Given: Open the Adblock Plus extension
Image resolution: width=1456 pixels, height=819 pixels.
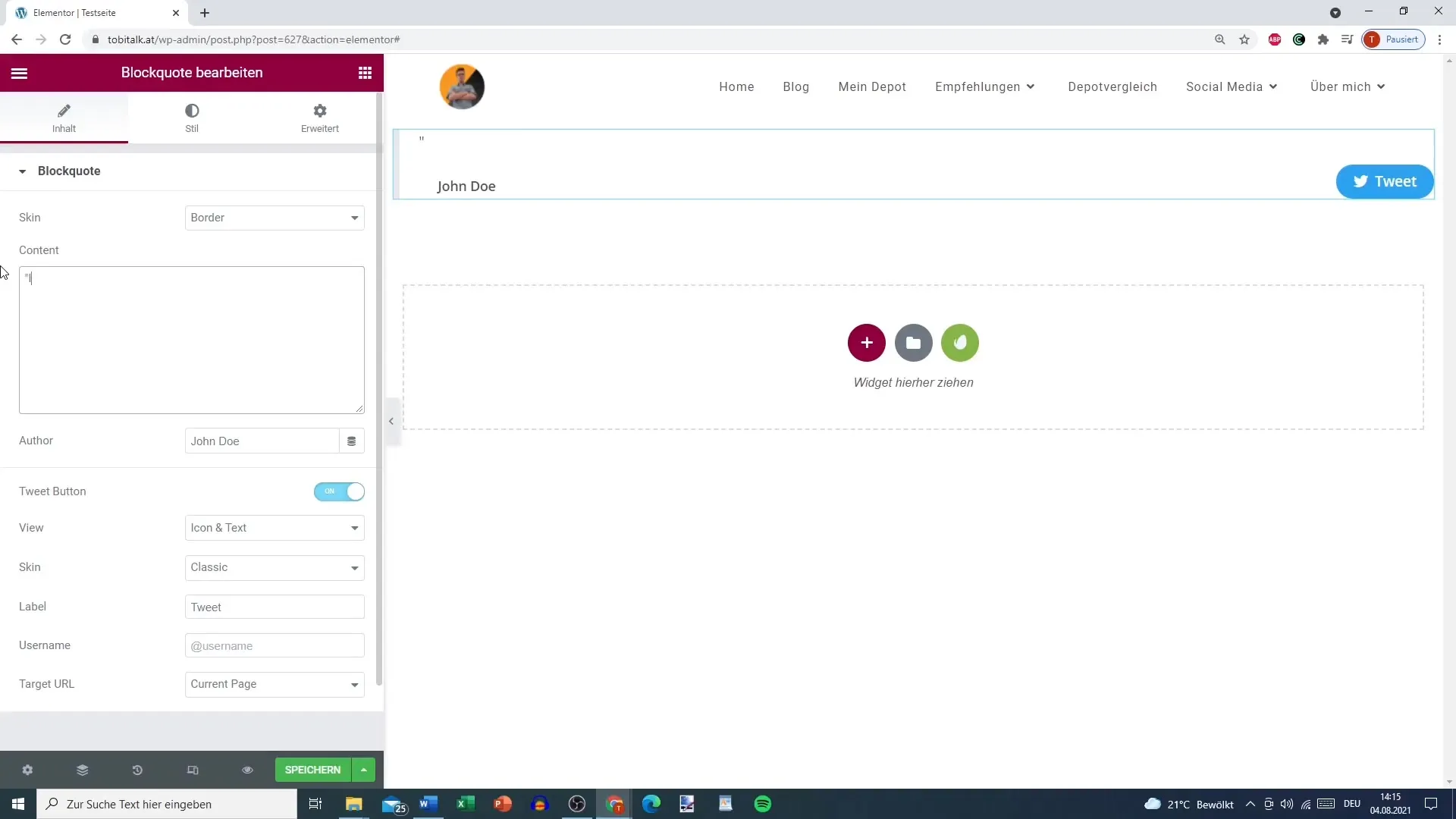Looking at the screenshot, I should (x=1275, y=39).
